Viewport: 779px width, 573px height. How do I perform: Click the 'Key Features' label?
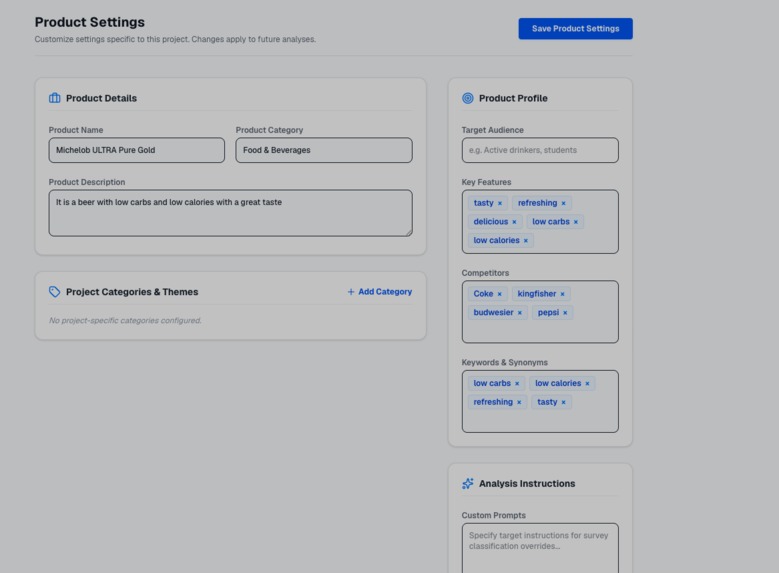click(x=486, y=182)
